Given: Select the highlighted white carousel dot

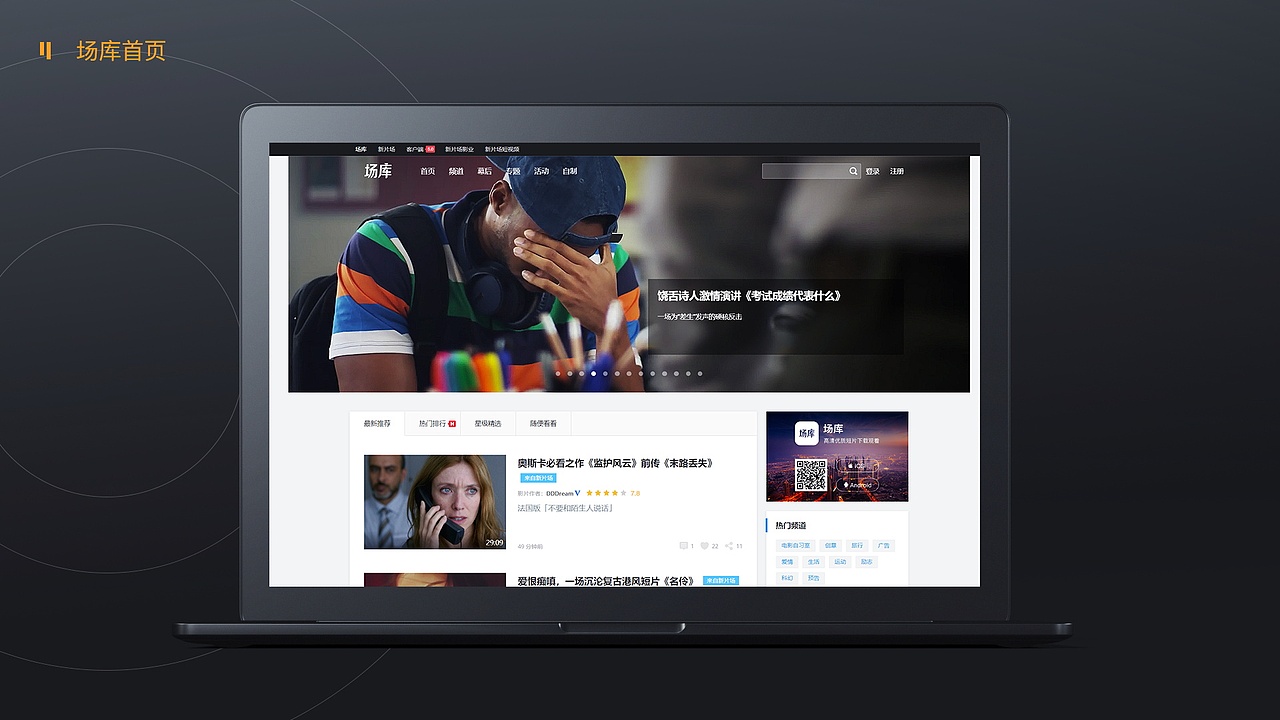Looking at the screenshot, I should tap(593, 374).
